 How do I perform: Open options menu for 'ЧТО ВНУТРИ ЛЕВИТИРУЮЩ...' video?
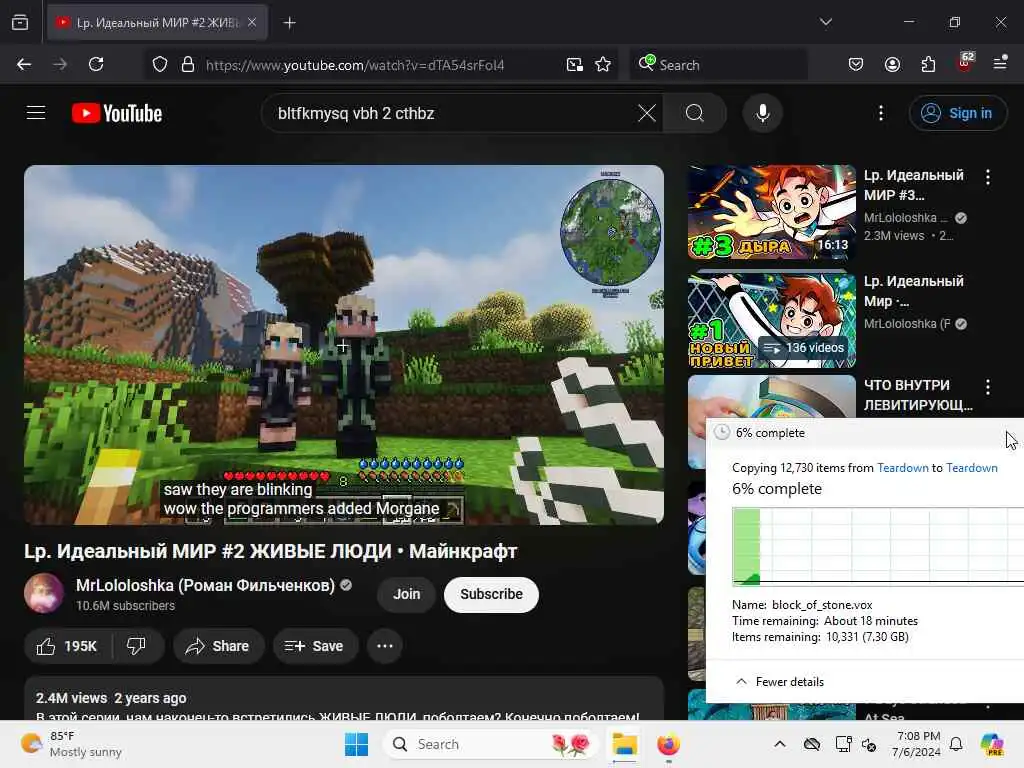[987, 387]
